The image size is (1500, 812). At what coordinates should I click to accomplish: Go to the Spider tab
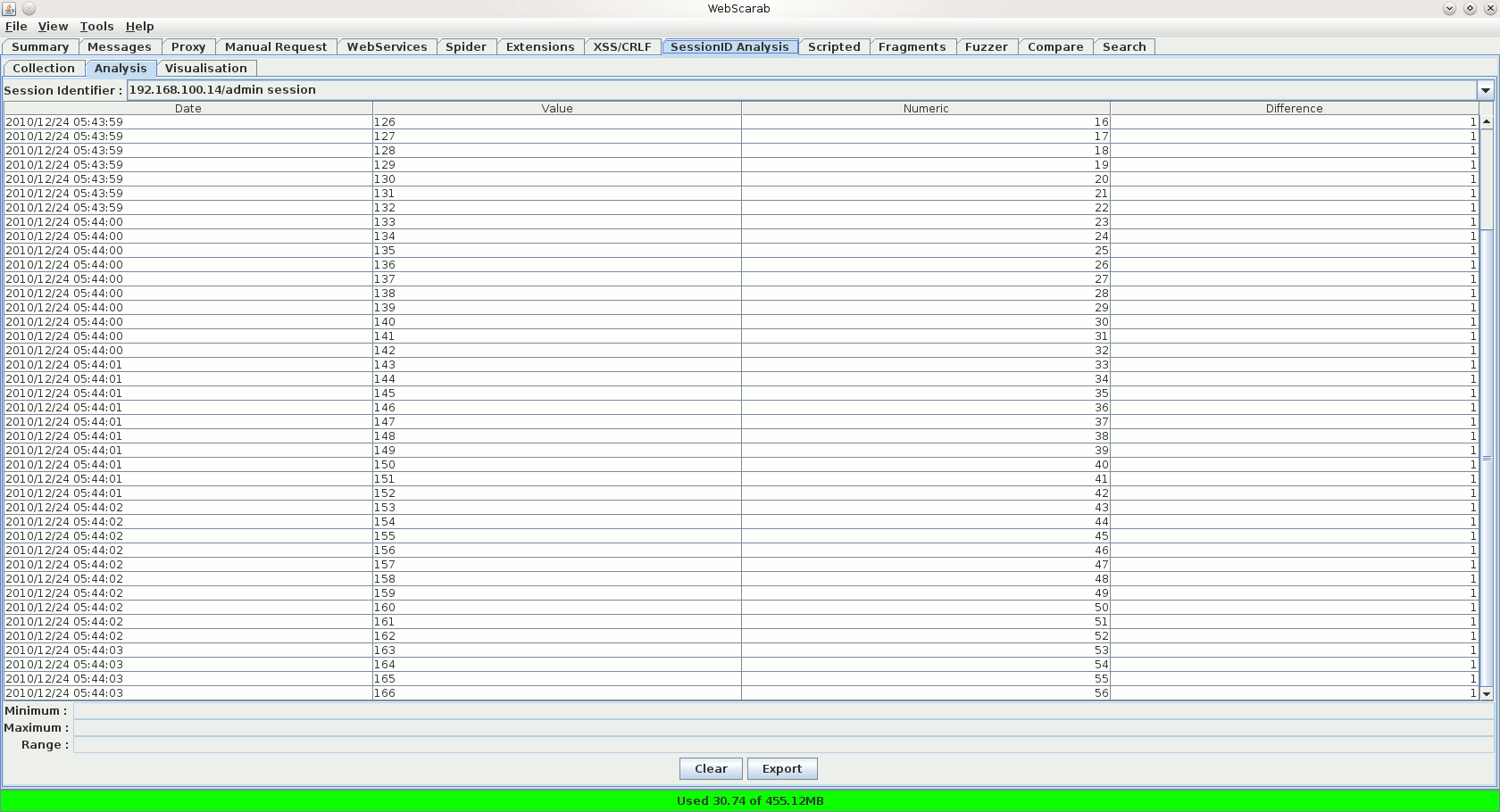pos(466,47)
